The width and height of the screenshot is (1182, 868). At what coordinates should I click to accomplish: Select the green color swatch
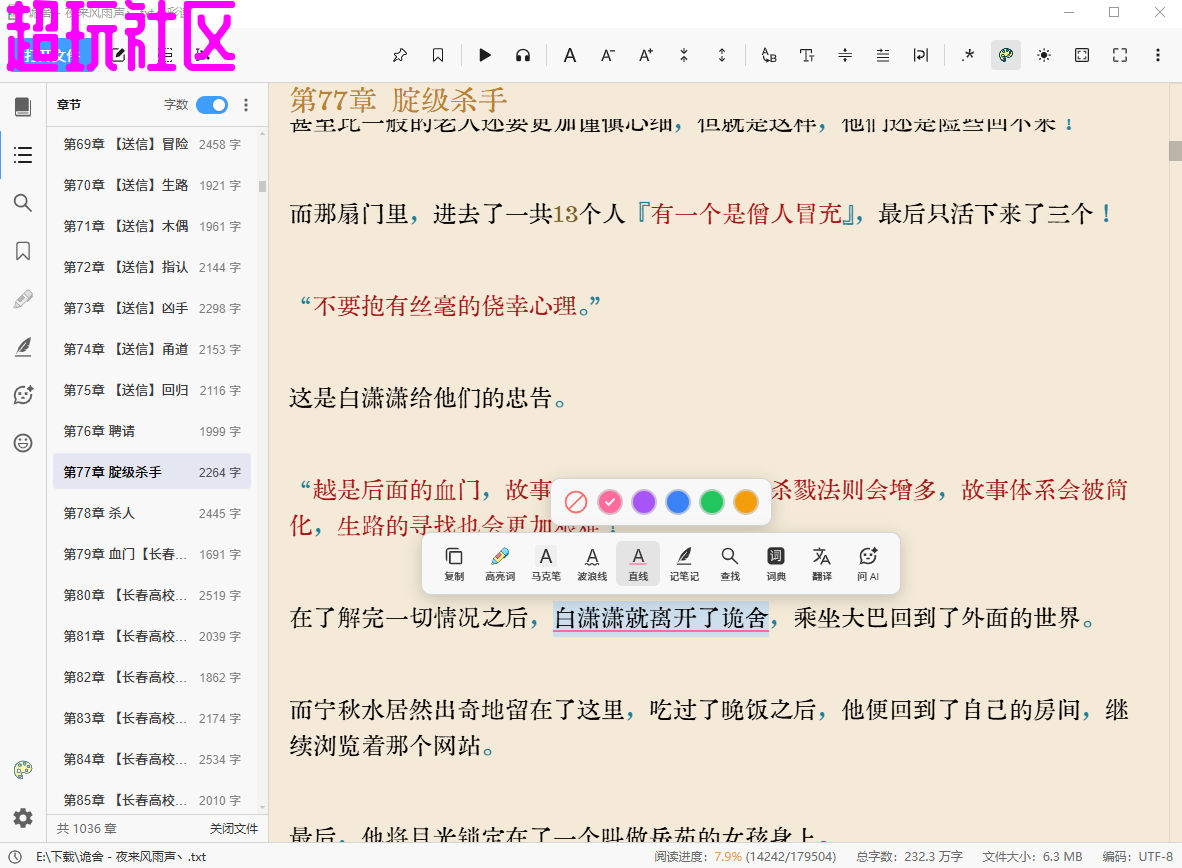point(712,501)
